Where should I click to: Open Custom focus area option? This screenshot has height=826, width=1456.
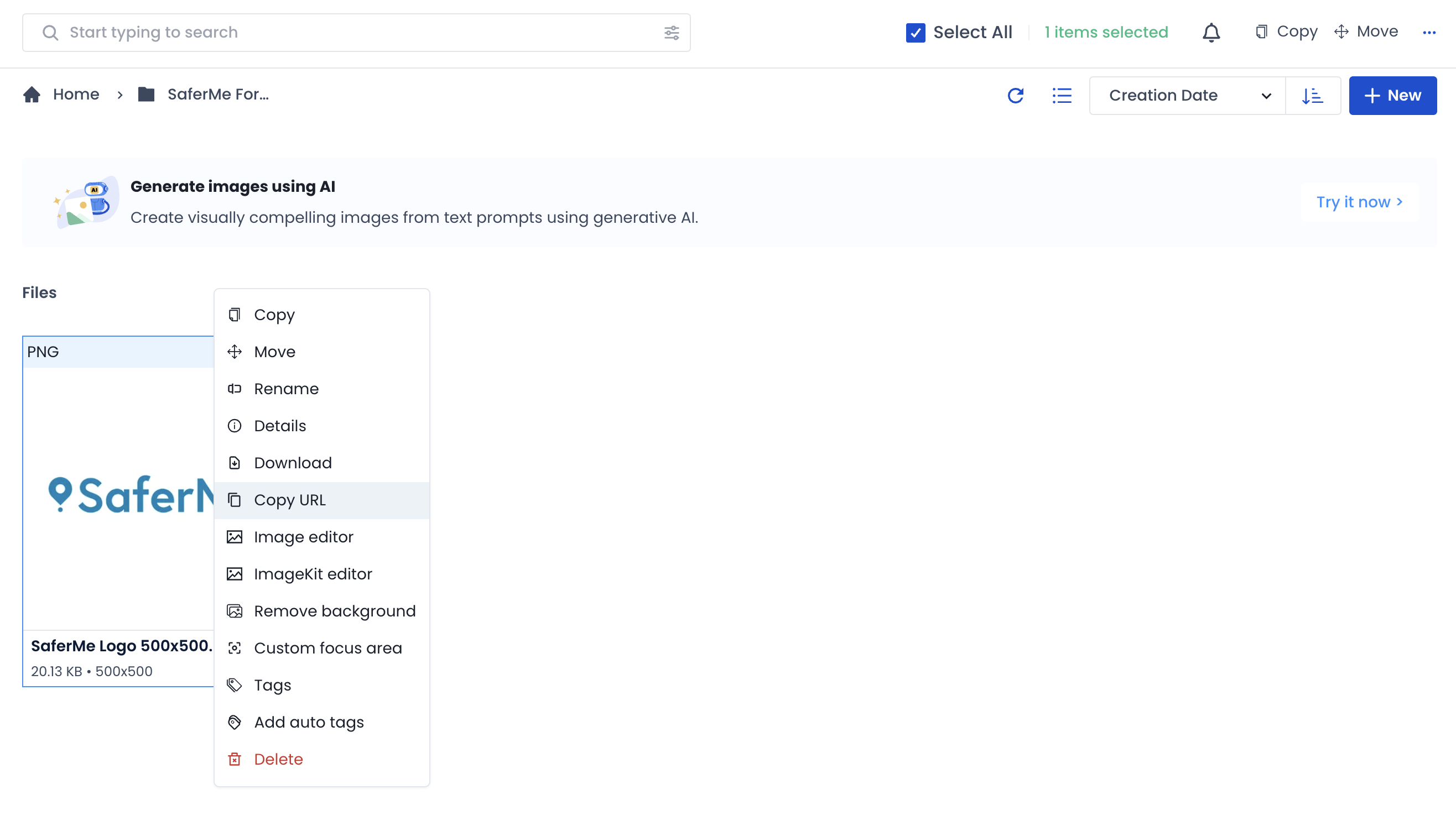pos(327,648)
